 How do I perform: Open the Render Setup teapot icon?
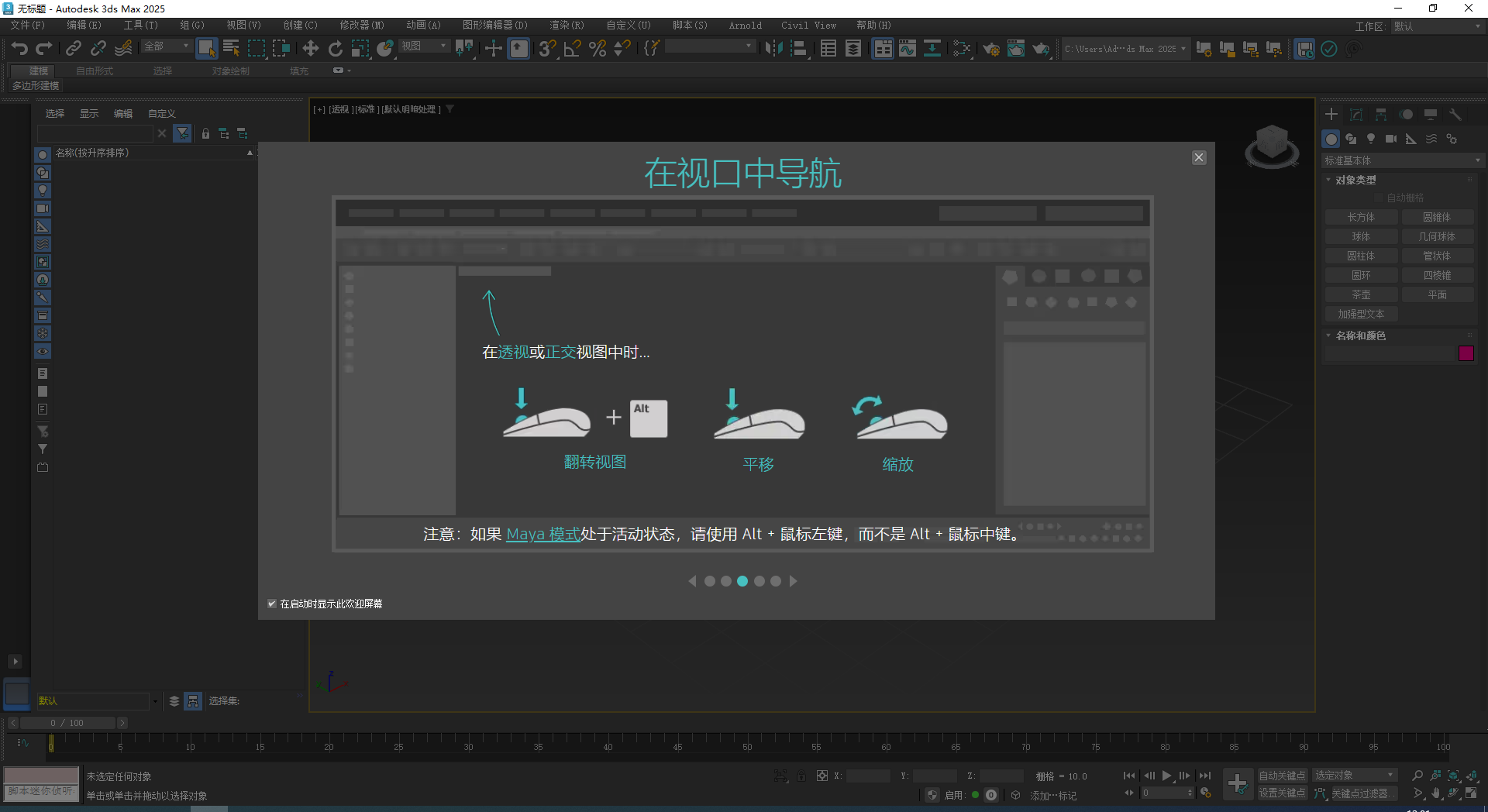point(991,49)
